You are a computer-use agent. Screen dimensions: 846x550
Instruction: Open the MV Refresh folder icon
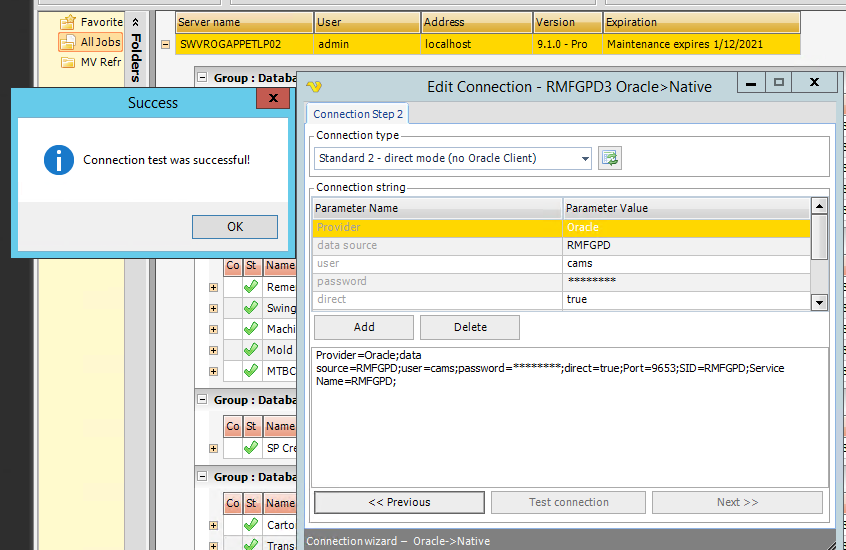point(68,62)
